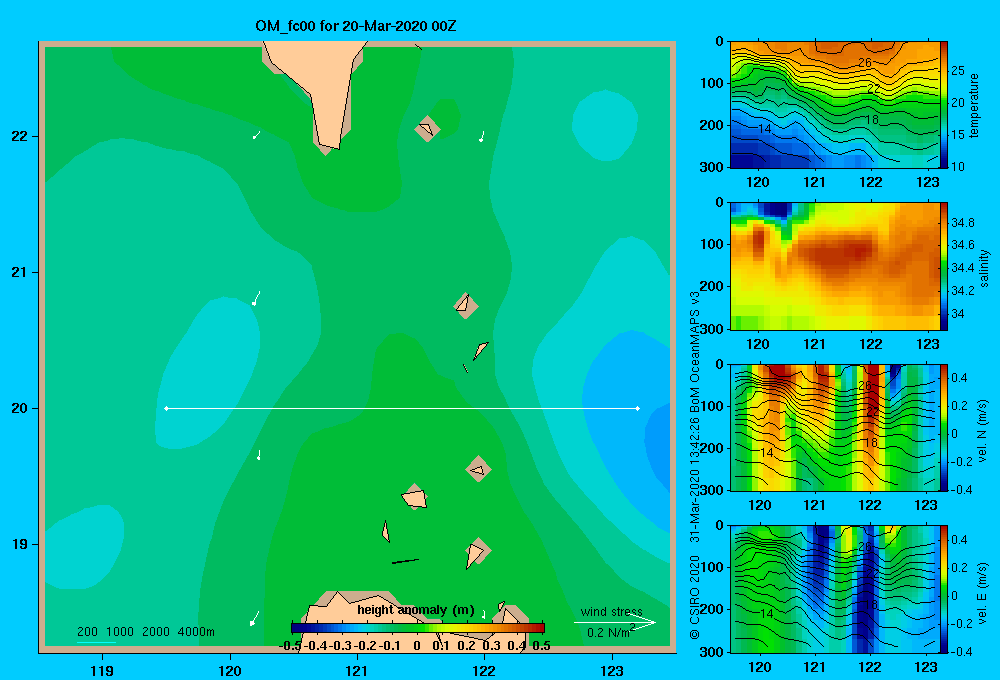Image resolution: width=1000 pixels, height=680 pixels.
Task: Open the temperature section plot
Action: (x=835, y=105)
